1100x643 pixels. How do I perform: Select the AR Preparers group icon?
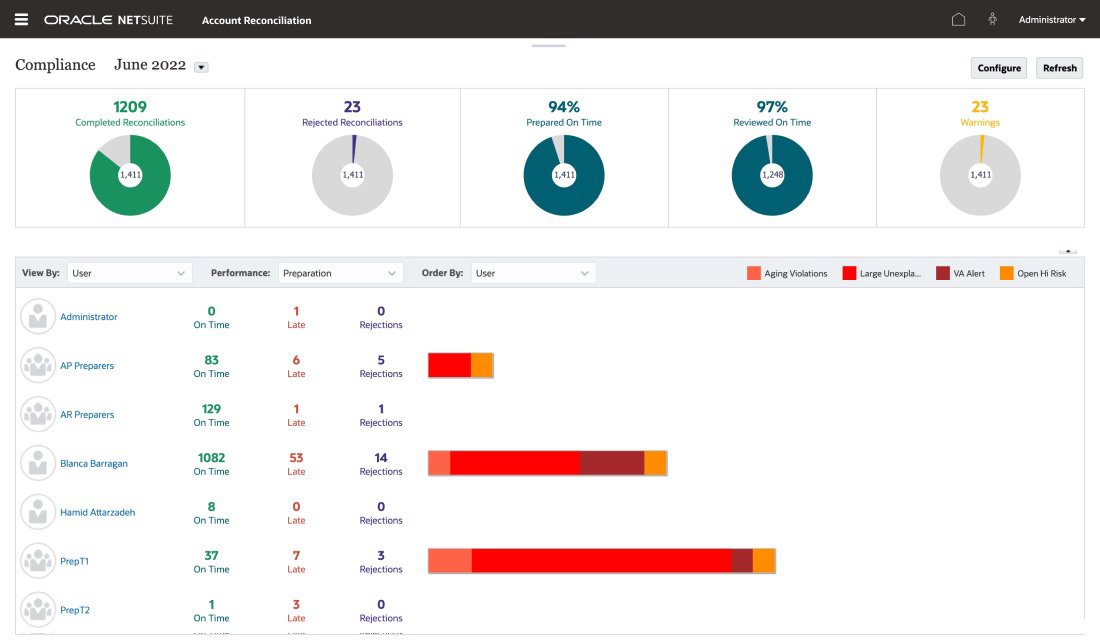click(x=39, y=413)
